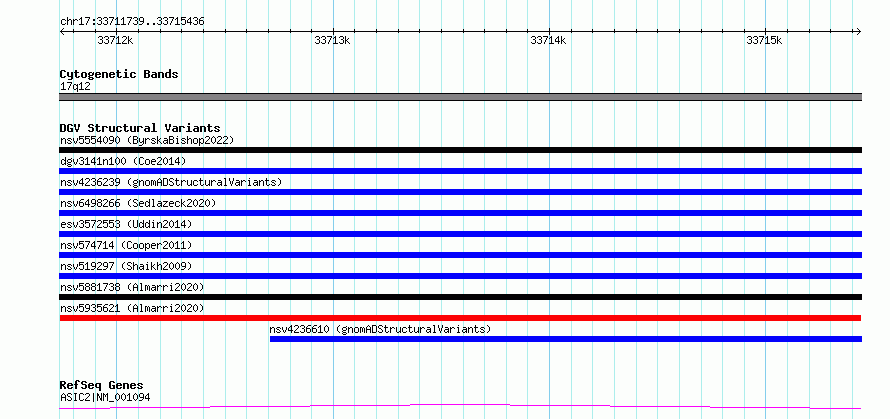Click the blue bar for nsv519297
Viewport: 890px width, 419px height.
coord(461,276)
